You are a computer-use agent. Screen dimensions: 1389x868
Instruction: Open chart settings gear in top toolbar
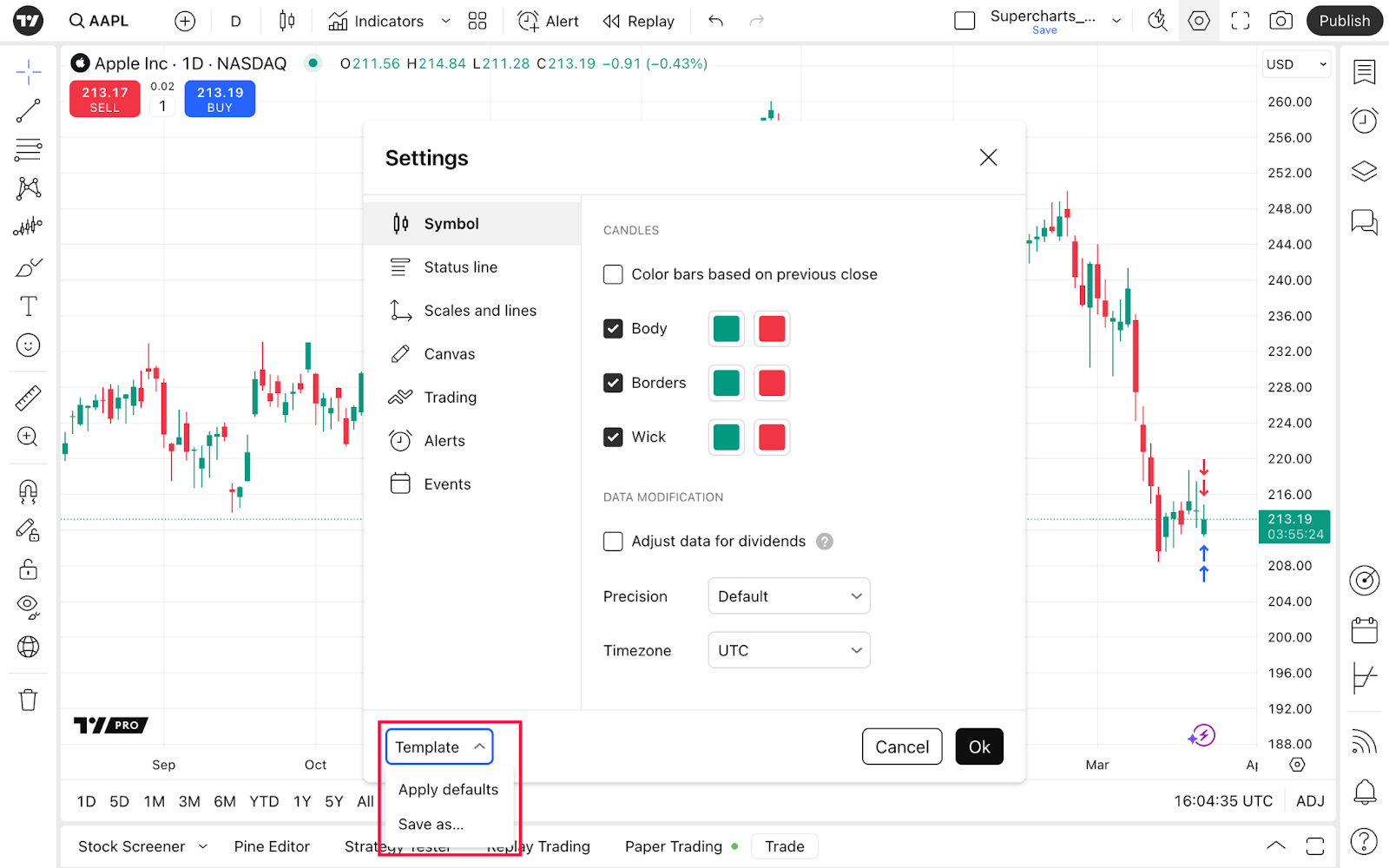pos(1199,21)
